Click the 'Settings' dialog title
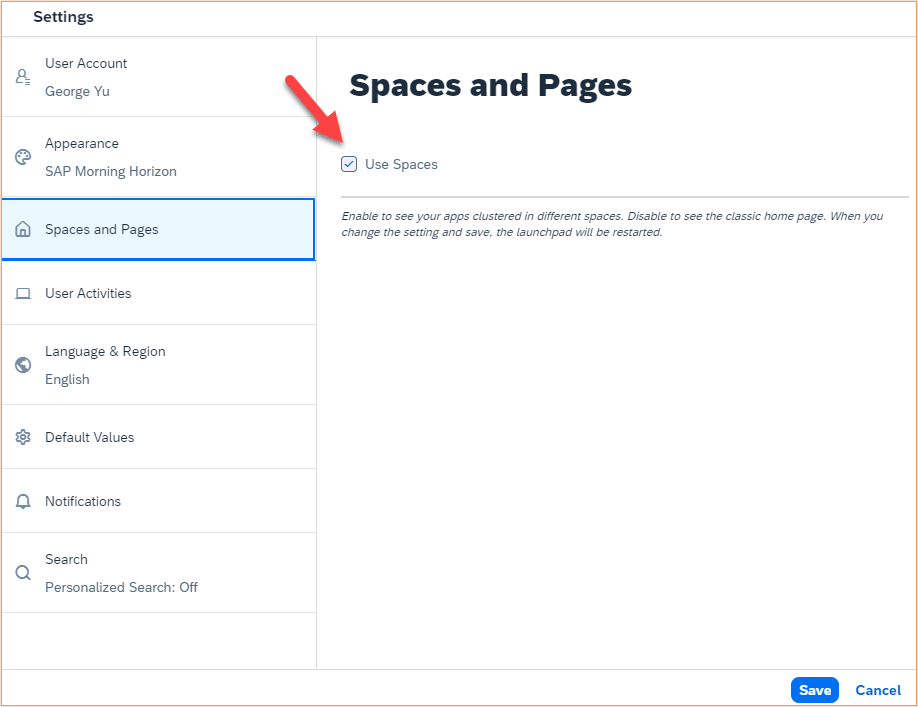The width and height of the screenshot is (918, 707). pyautogui.click(x=63, y=17)
